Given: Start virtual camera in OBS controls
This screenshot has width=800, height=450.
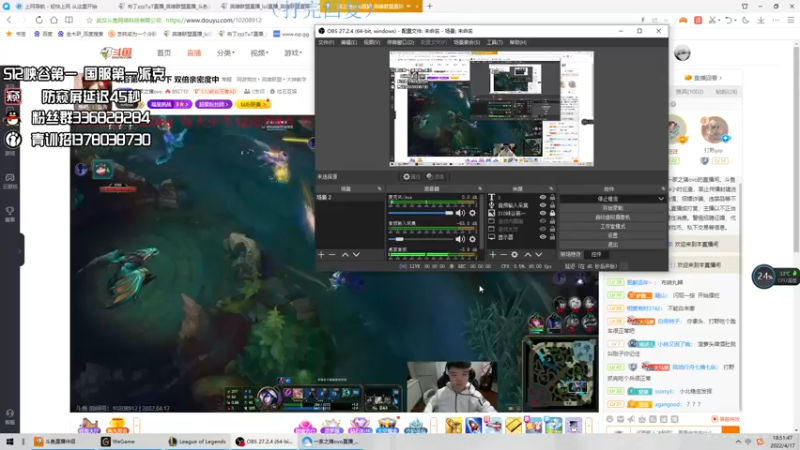Looking at the screenshot, I should (613, 217).
